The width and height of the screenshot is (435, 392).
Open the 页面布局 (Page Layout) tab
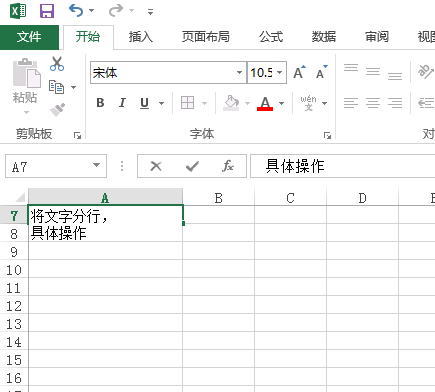tap(206, 37)
